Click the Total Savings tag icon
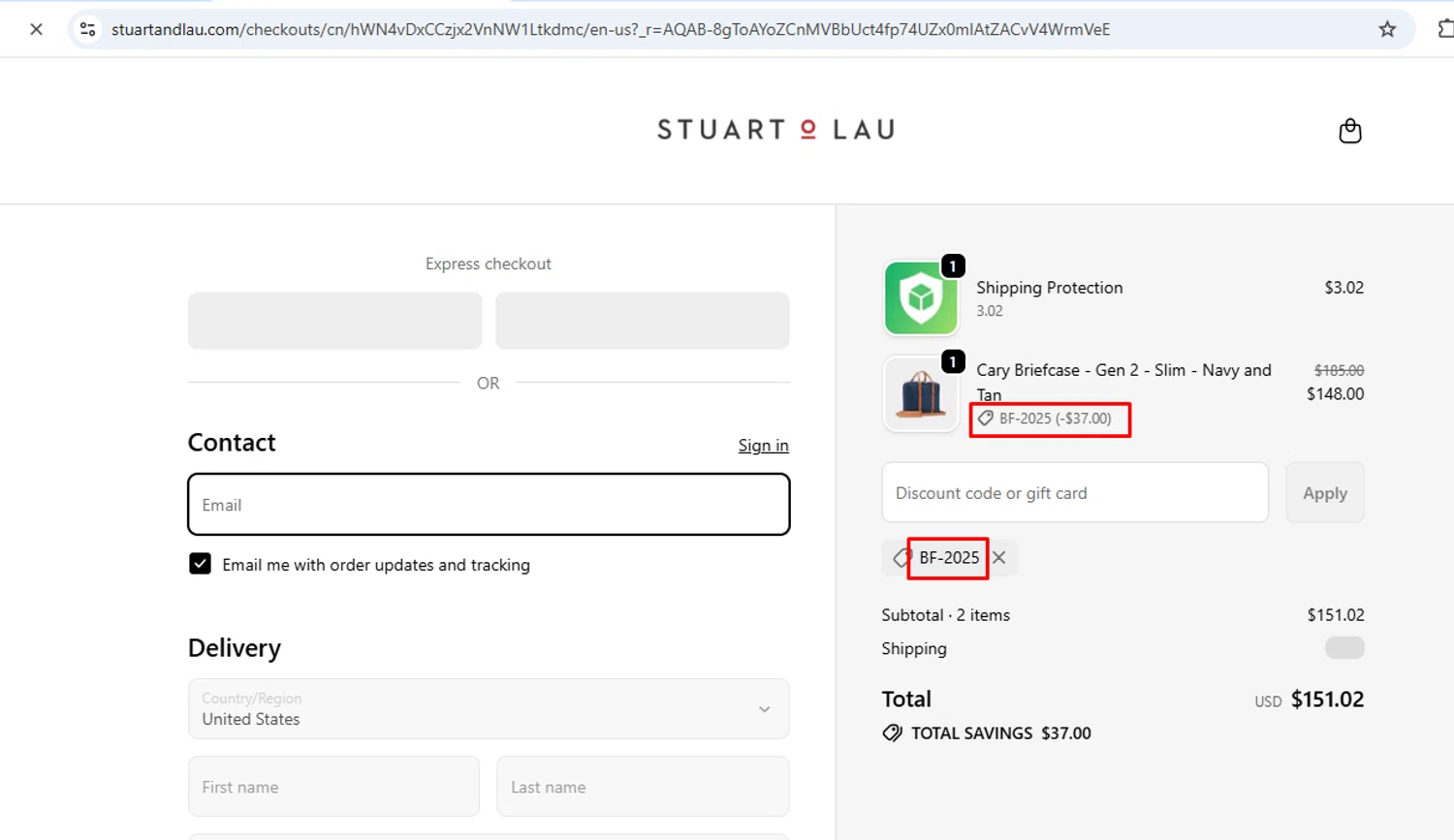 pos(892,733)
